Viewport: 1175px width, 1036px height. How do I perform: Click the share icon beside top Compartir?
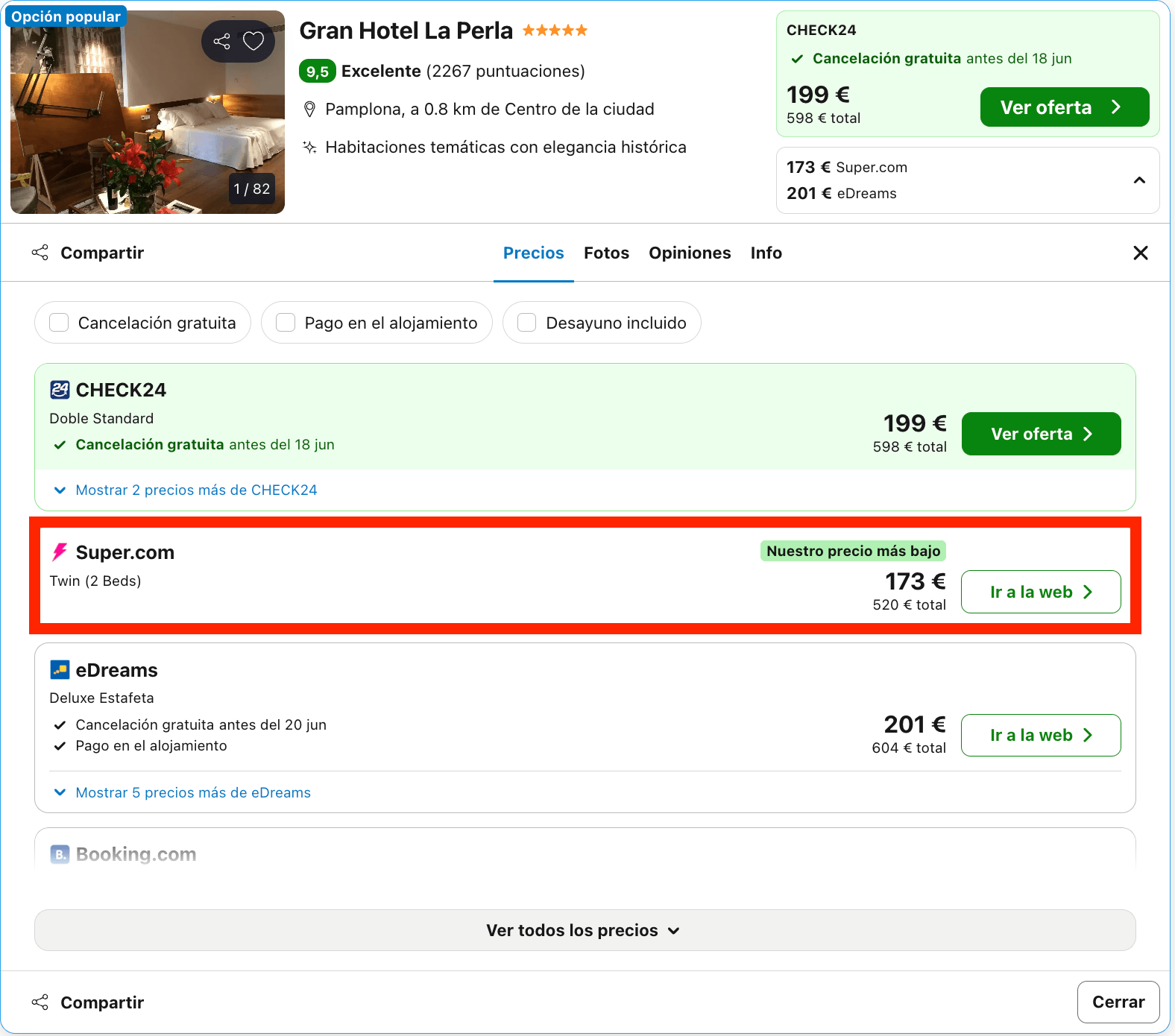pos(40,253)
